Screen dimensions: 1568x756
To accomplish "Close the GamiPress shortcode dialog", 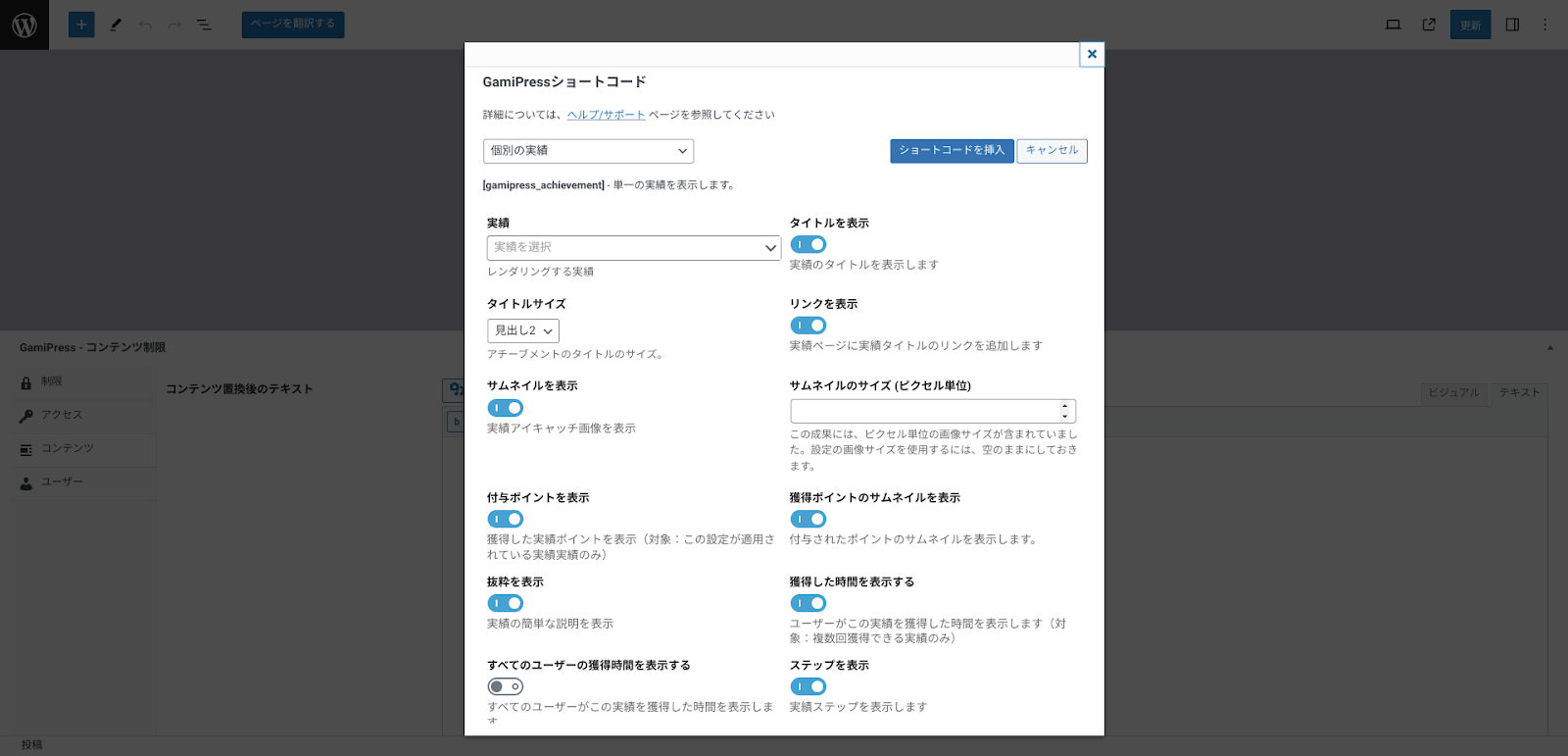I will pyautogui.click(x=1092, y=54).
